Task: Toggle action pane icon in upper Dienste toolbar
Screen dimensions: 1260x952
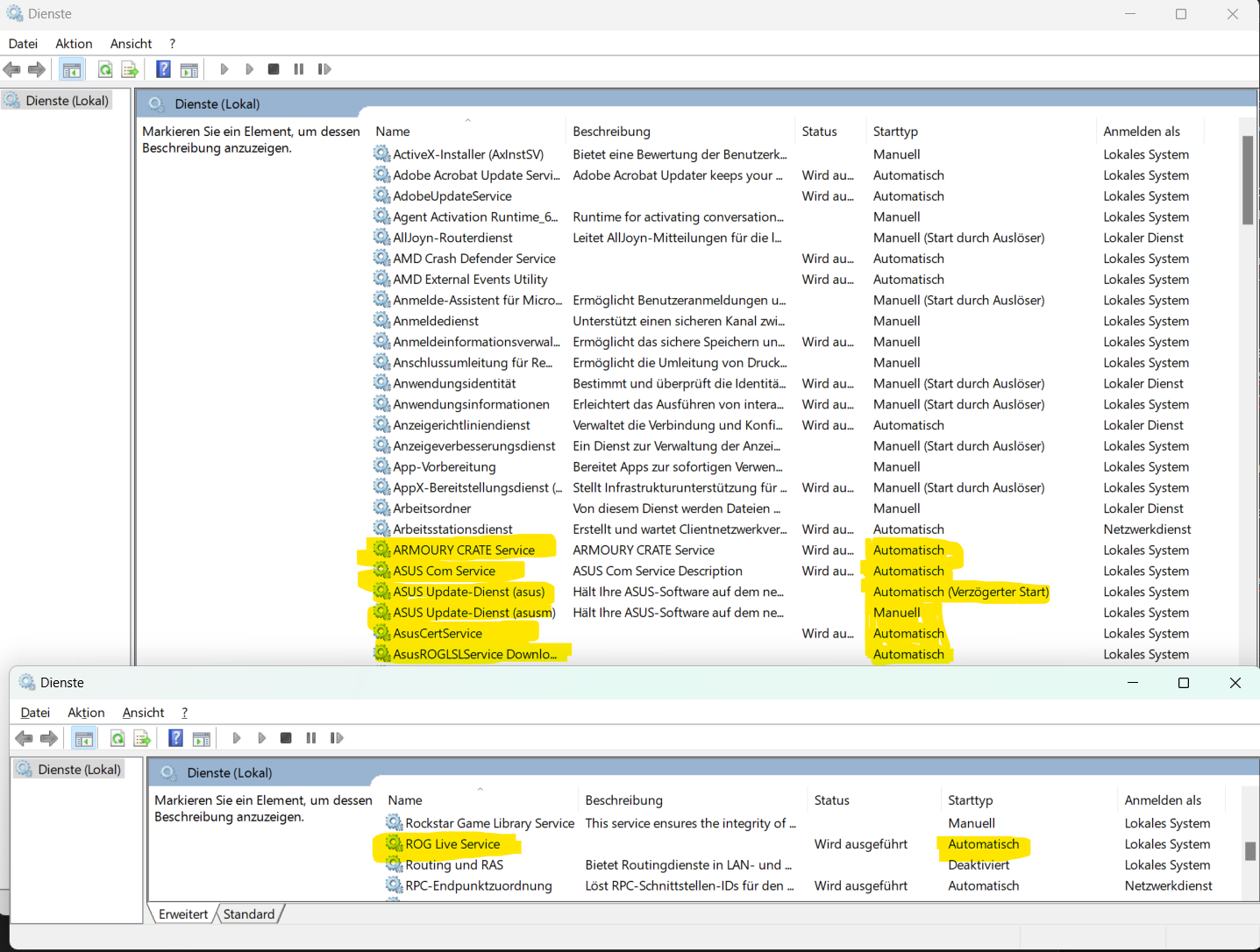Action: 189,69
